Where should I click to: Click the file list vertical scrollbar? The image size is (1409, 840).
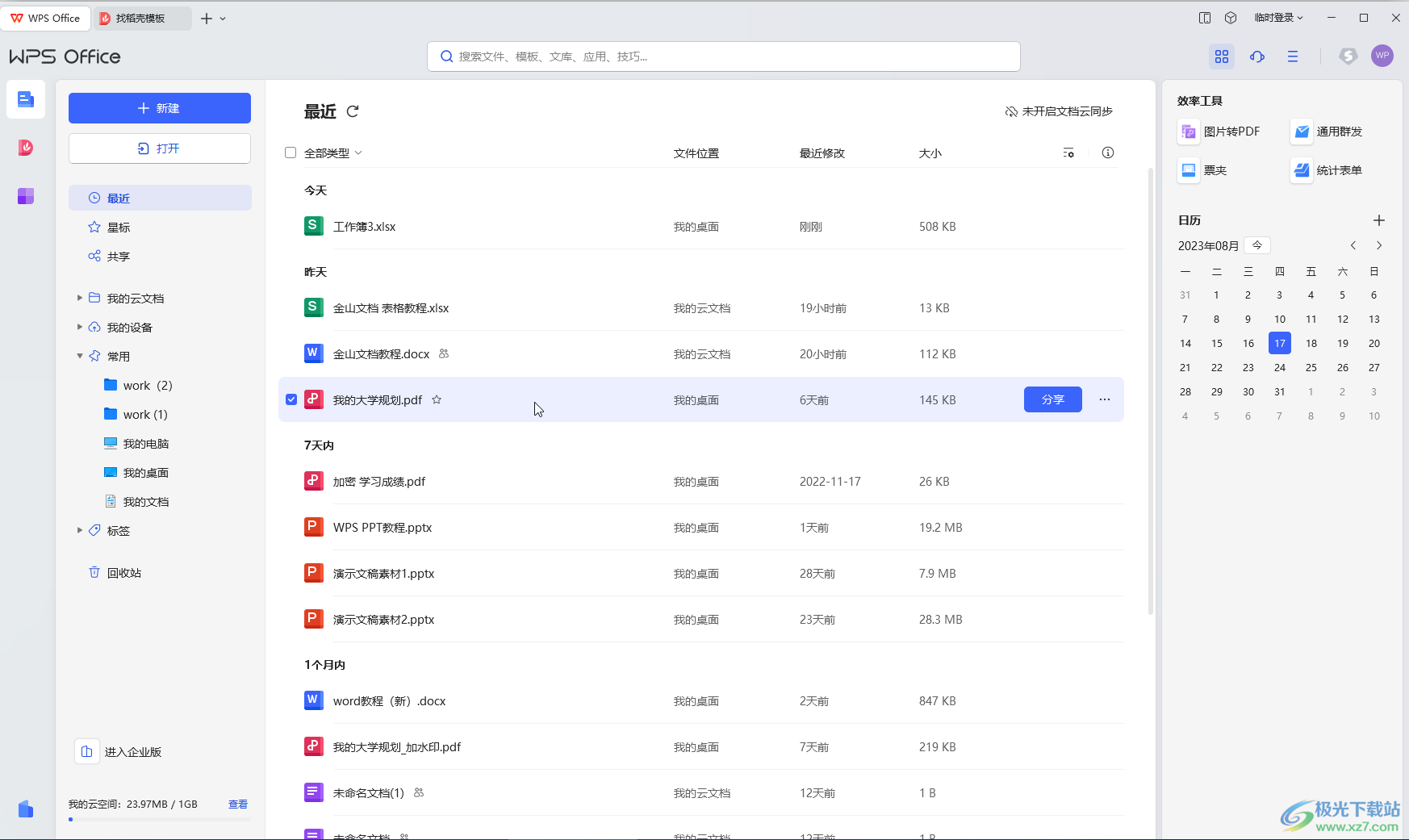[x=1151, y=391]
